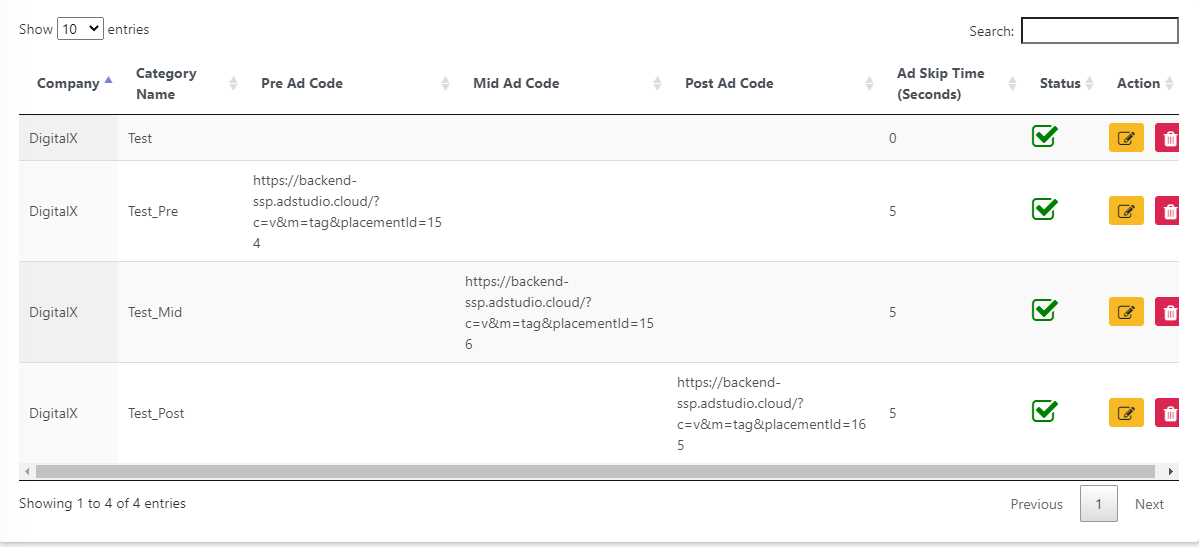Open the Show entries count dropdown

(80, 29)
